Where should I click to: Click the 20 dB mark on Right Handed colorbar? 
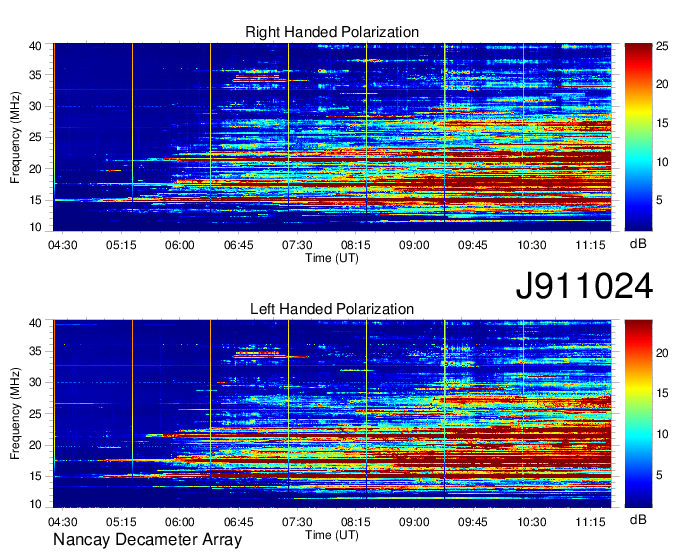point(662,84)
